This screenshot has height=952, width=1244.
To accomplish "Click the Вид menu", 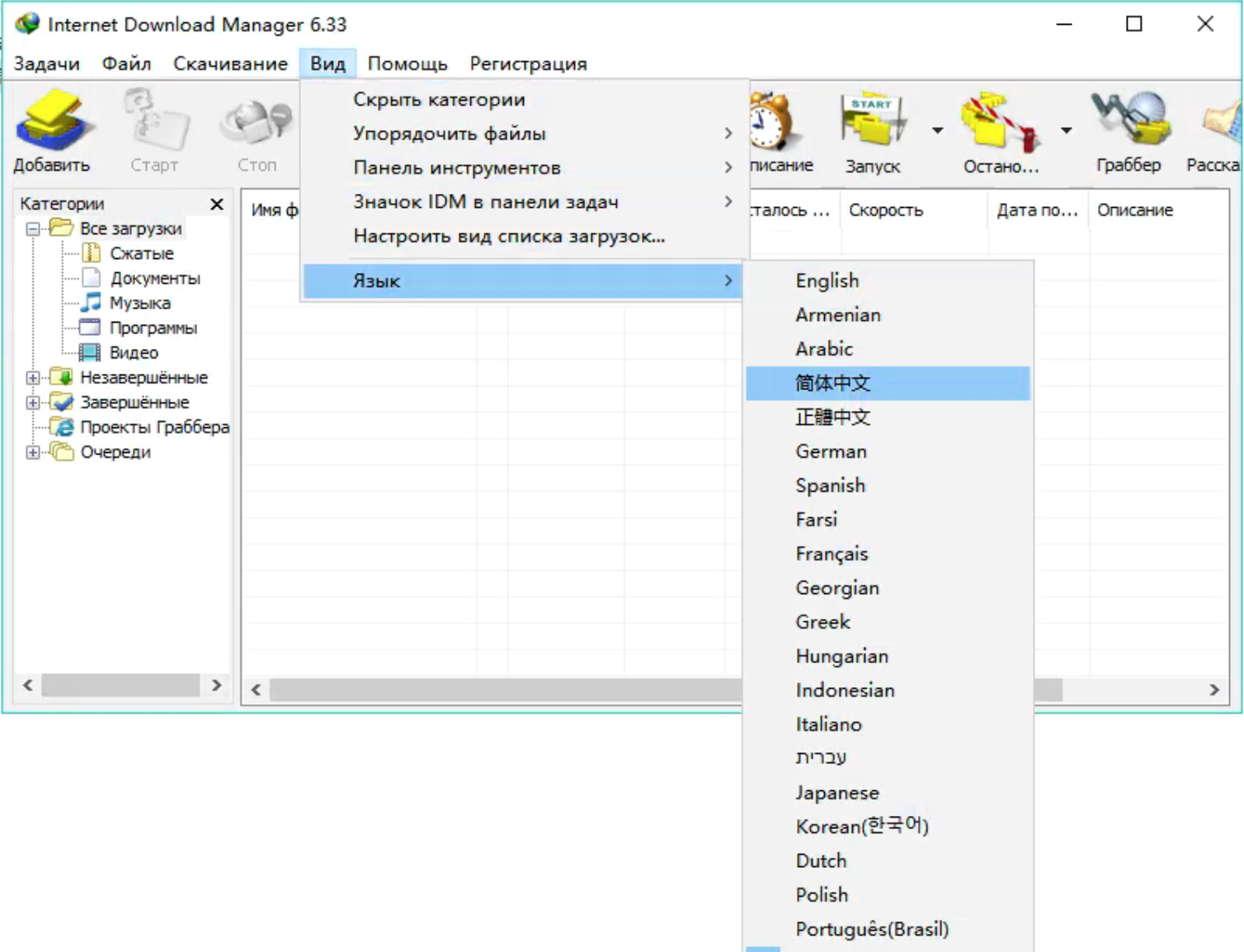I will click(x=327, y=64).
